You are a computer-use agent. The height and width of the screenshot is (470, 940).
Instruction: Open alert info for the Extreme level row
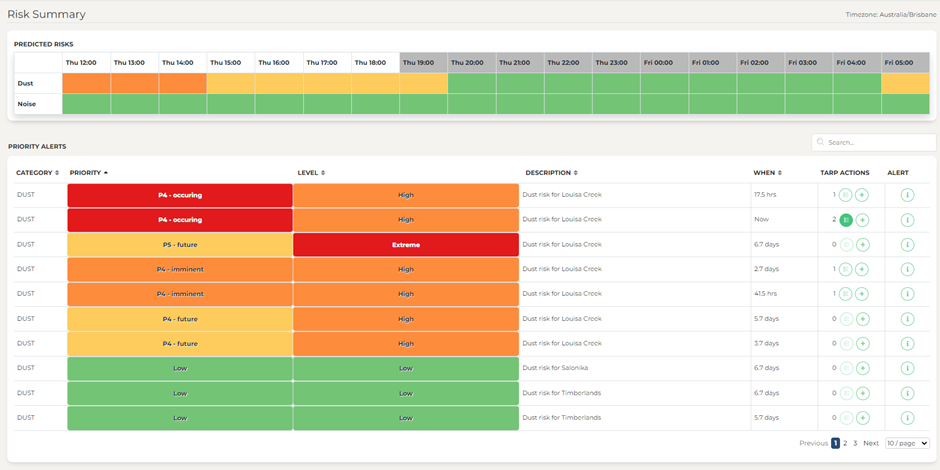(907, 245)
